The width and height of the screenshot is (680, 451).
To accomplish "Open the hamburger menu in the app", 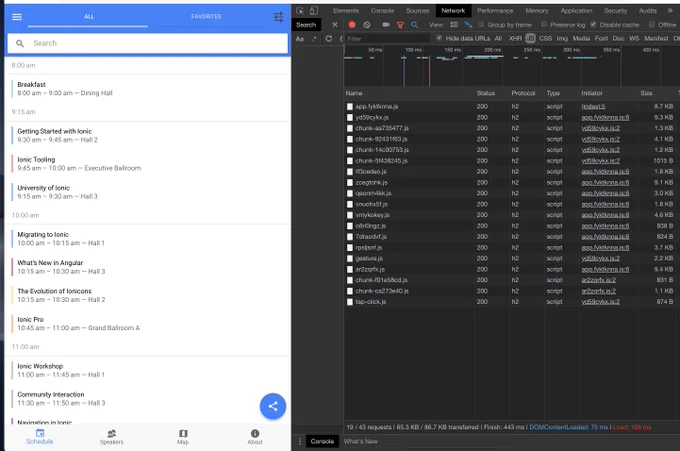I will coord(17,17).
